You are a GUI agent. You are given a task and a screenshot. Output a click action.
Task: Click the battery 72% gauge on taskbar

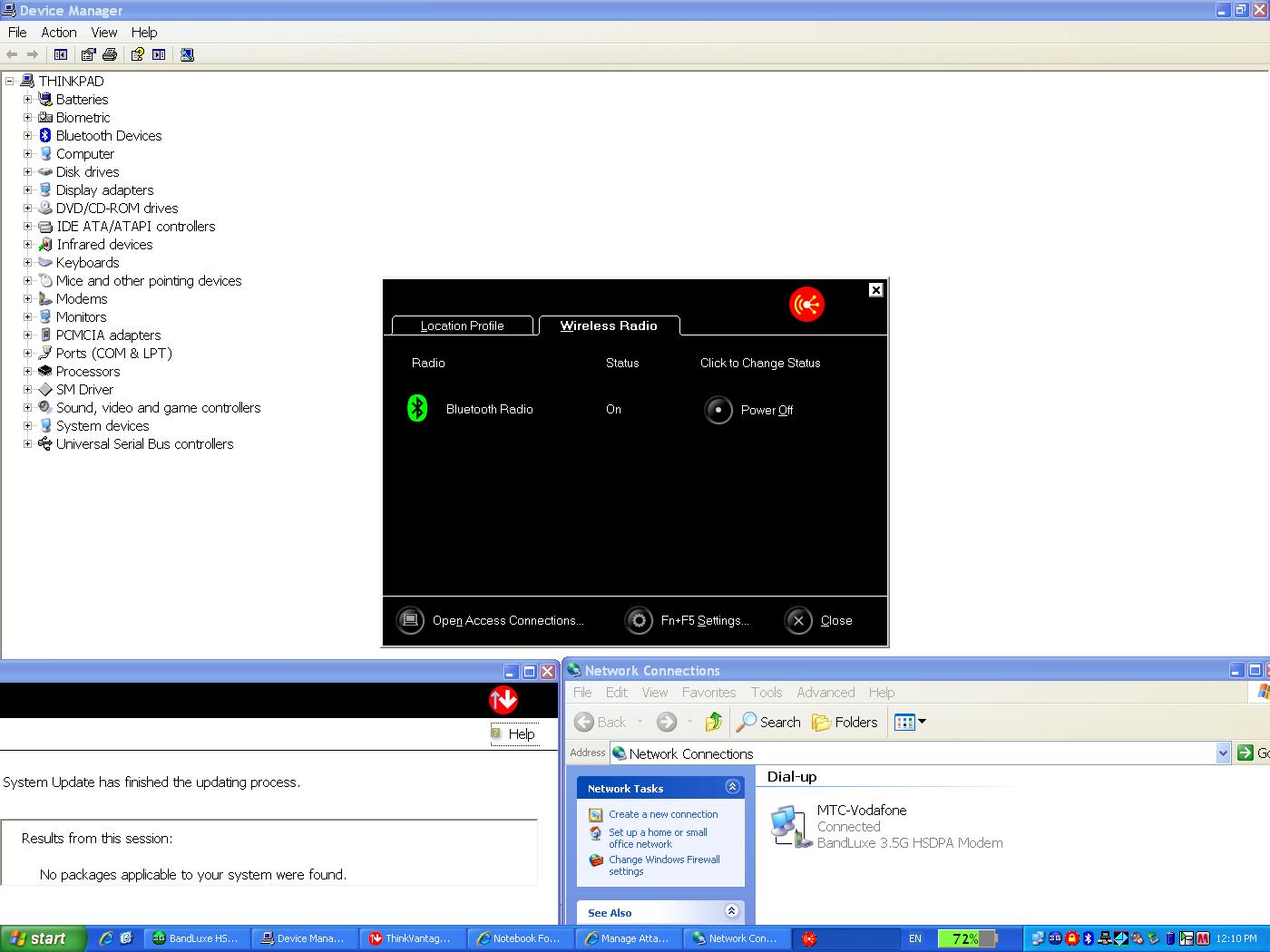[967, 938]
